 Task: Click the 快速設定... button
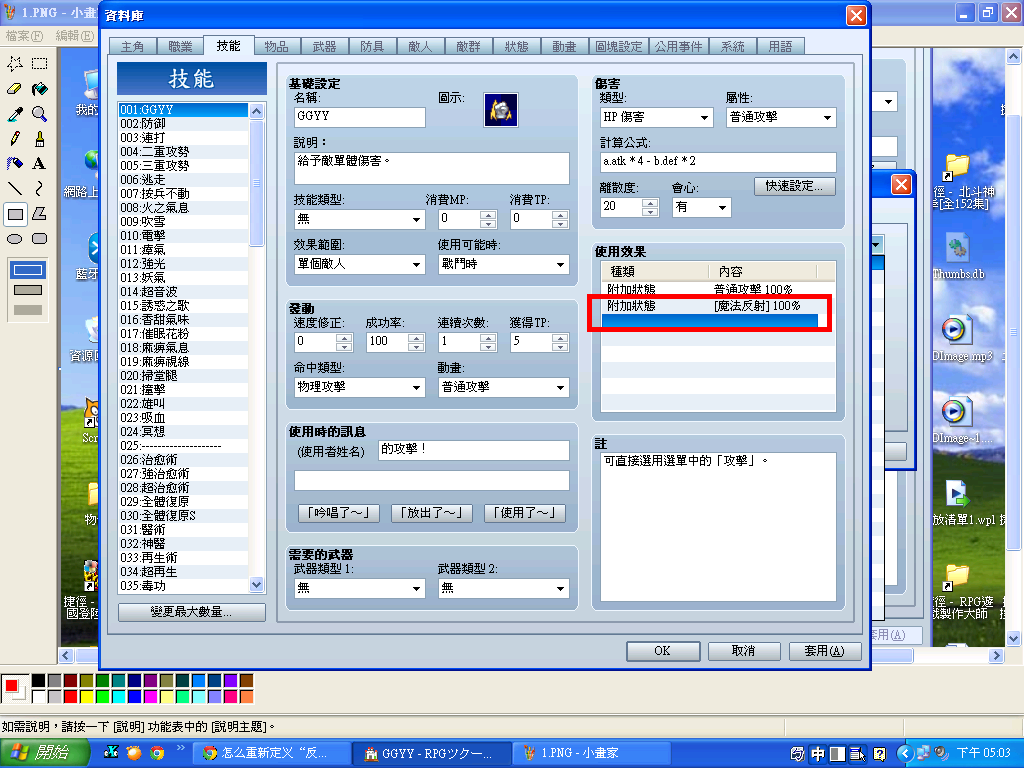[795, 186]
